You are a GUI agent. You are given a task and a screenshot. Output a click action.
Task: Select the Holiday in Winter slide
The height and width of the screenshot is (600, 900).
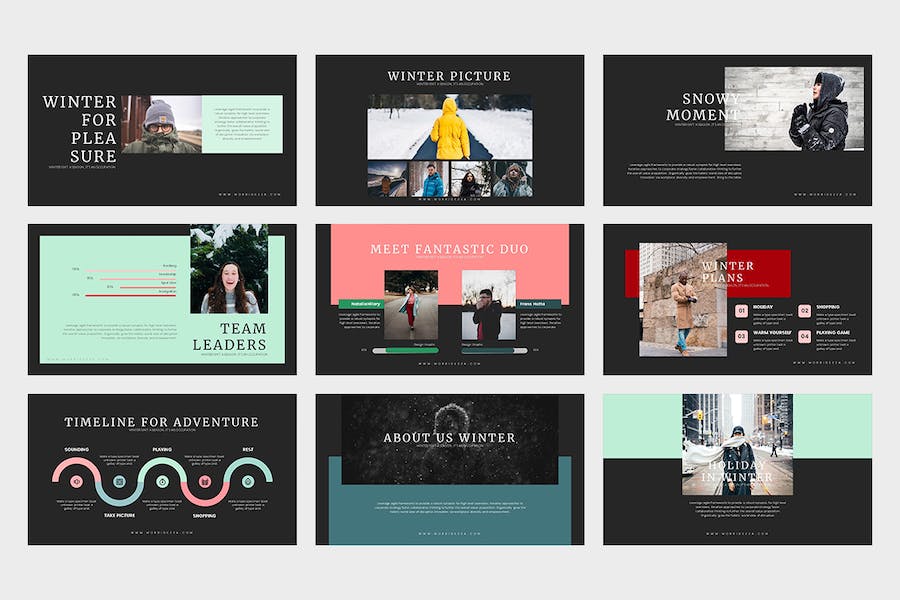738,469
